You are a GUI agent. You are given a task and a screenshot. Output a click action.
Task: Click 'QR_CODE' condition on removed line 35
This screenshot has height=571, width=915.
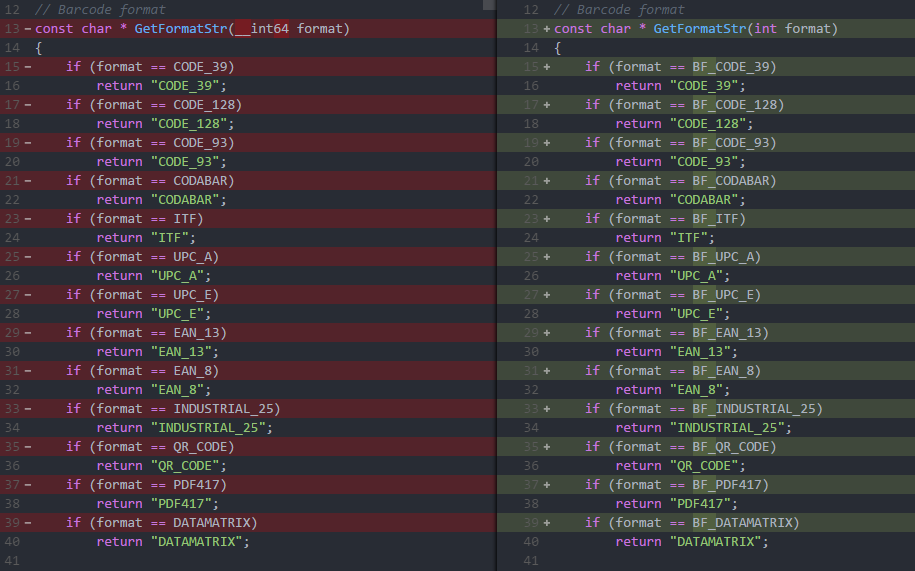[x=200, y=446]
